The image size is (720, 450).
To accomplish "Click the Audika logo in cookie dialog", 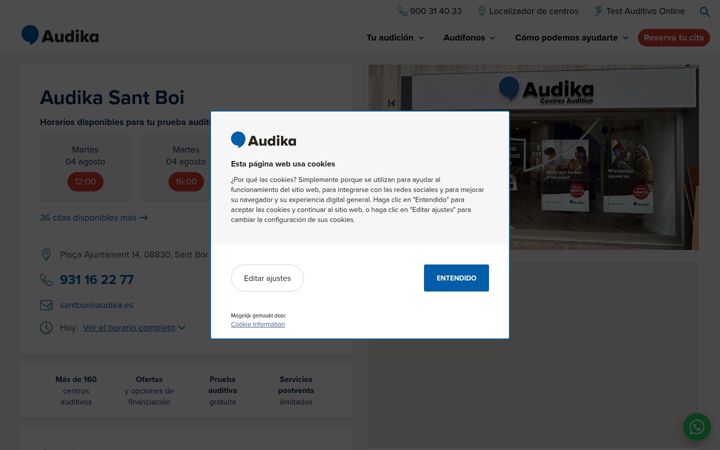I will point(264,140).
